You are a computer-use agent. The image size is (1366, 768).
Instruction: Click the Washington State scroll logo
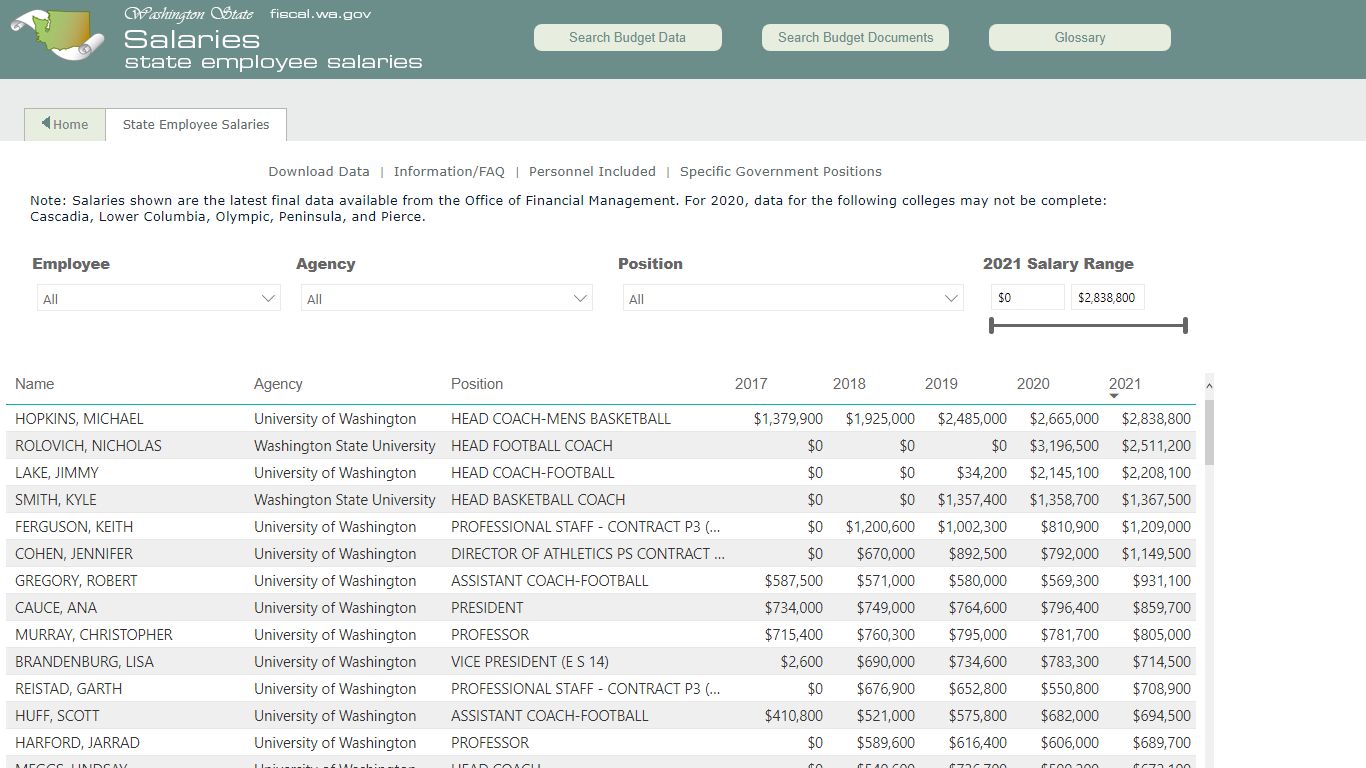pos(58,34)
